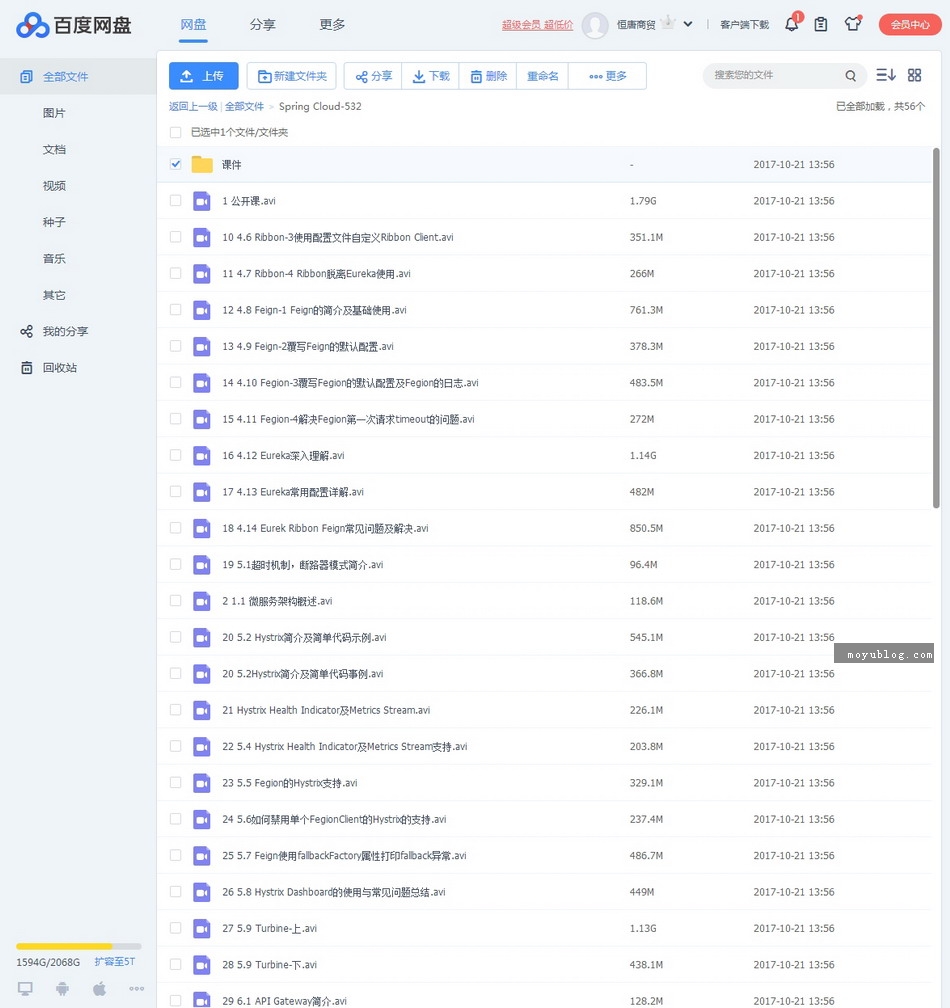Click the 客户端下载 link

click(744, 24)
